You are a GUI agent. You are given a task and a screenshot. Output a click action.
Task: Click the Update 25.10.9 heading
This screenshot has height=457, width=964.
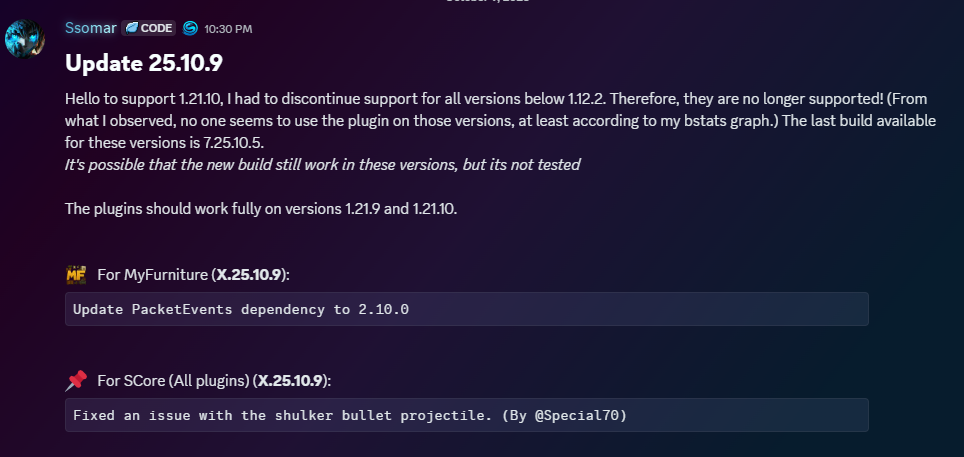[x=143, y=63]
